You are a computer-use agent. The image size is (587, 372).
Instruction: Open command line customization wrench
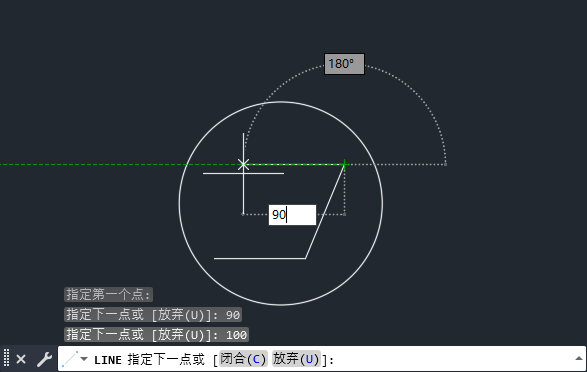coord(44,359)
